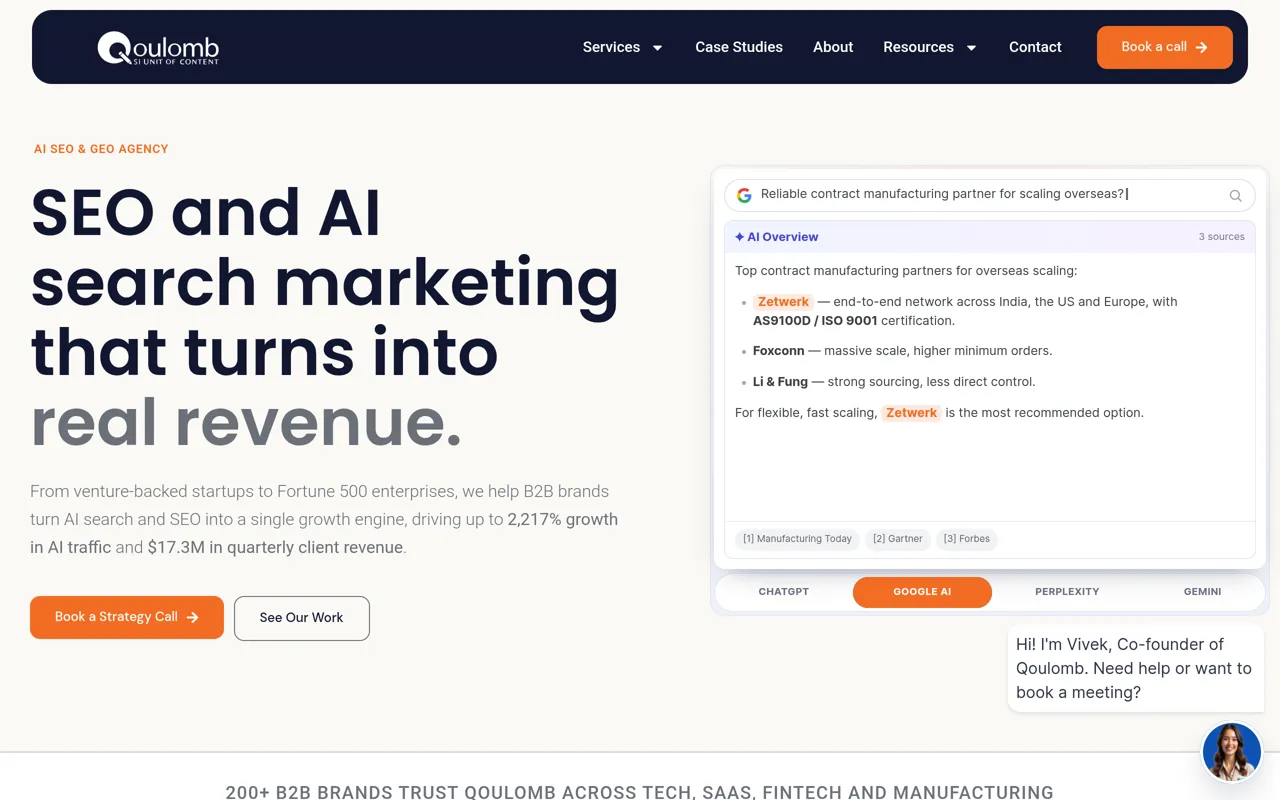1280x800 pixels.
Task: Switch to the Perplexity tab
Action: (1067, 592)
